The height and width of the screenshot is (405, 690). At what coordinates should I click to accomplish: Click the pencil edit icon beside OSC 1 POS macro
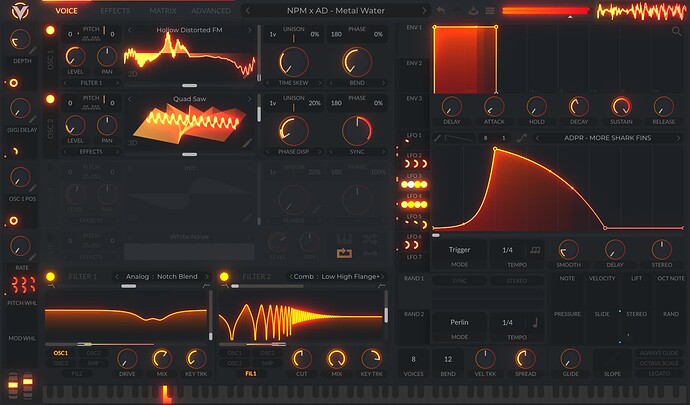tap(33, 188)
